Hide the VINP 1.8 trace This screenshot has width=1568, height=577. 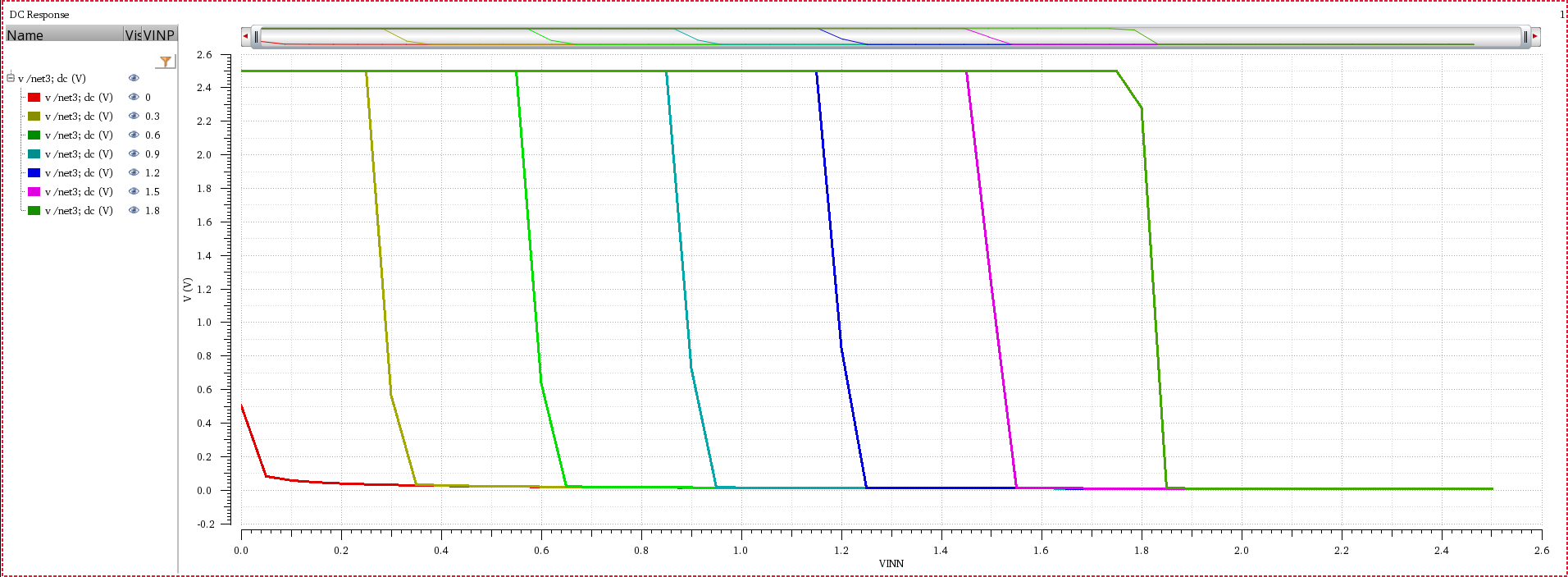134,210
